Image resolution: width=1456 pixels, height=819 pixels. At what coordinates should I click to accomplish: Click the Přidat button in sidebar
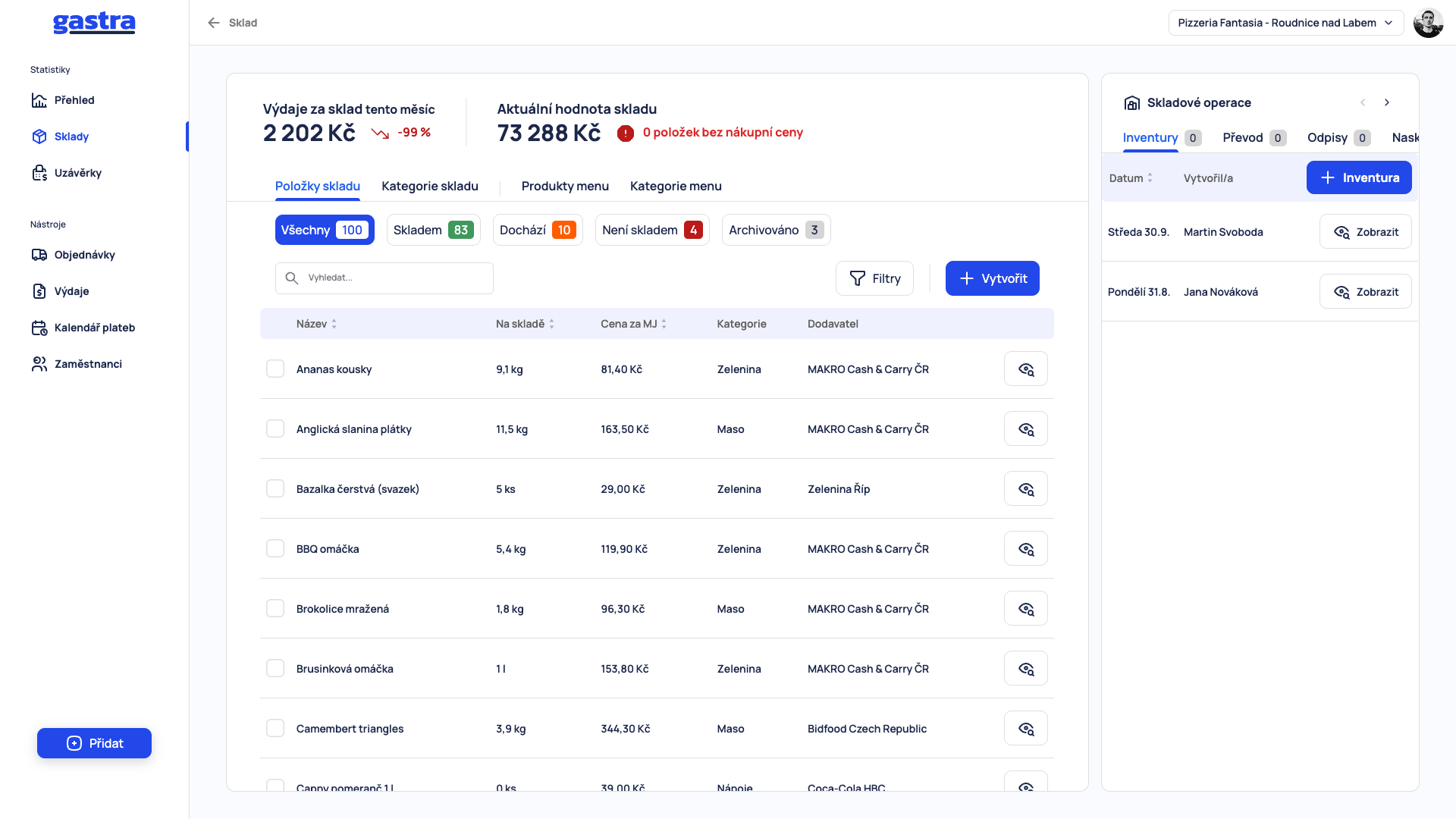point(94,743)
